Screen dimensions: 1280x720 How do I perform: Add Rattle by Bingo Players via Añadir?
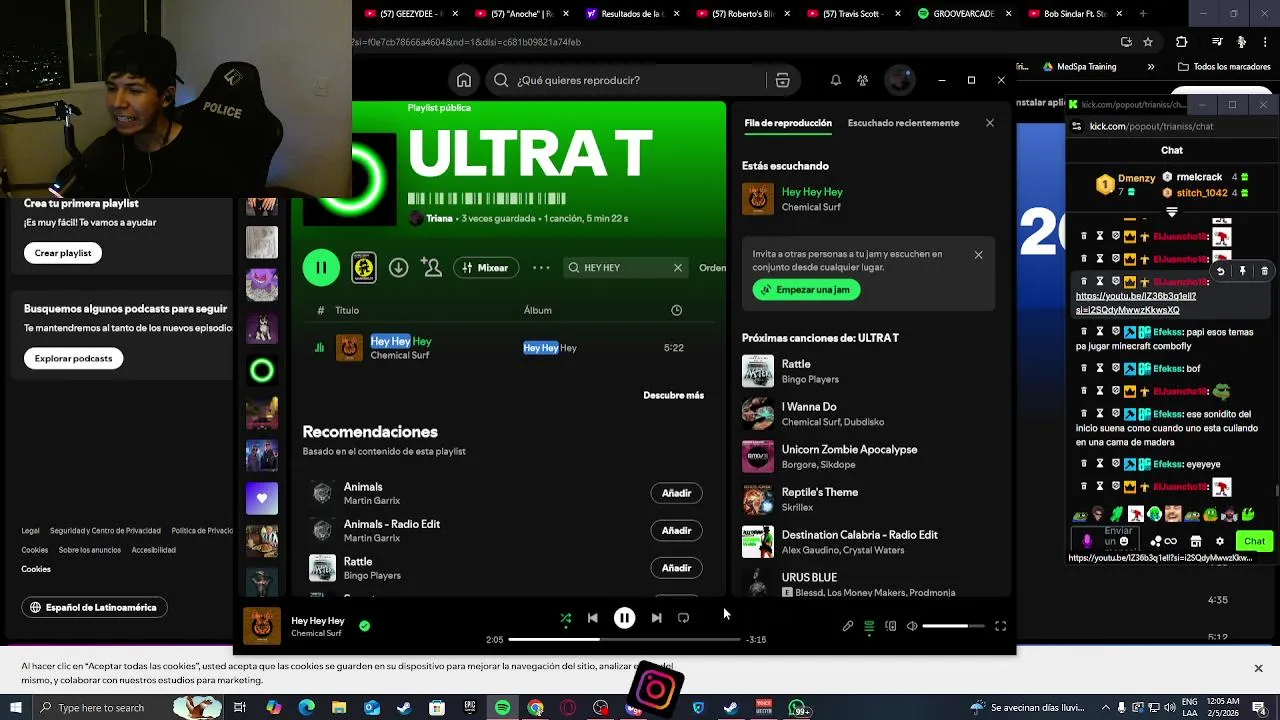tap(676, 568)
